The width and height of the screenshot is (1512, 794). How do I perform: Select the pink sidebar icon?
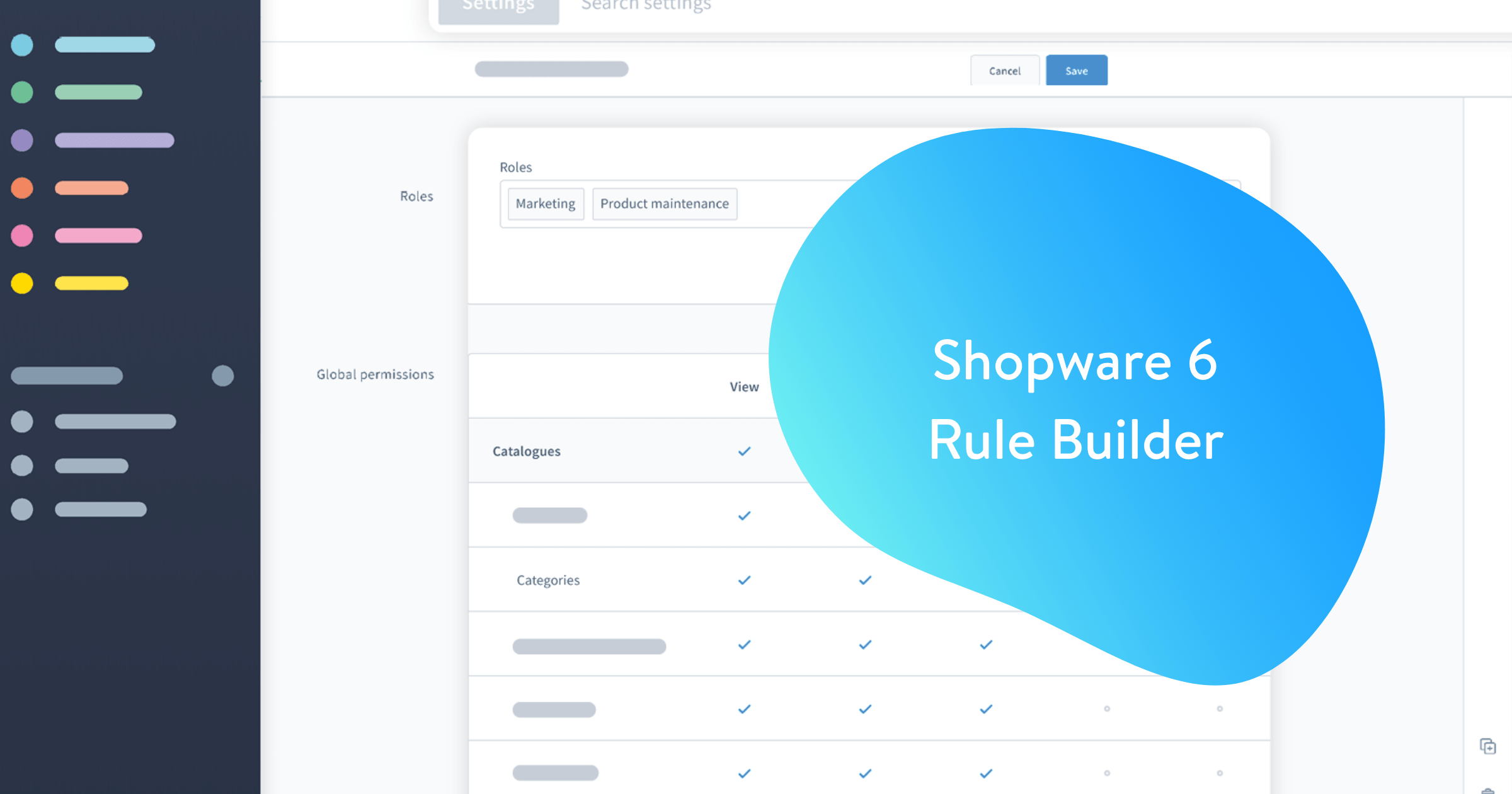[x=22, y=236]
